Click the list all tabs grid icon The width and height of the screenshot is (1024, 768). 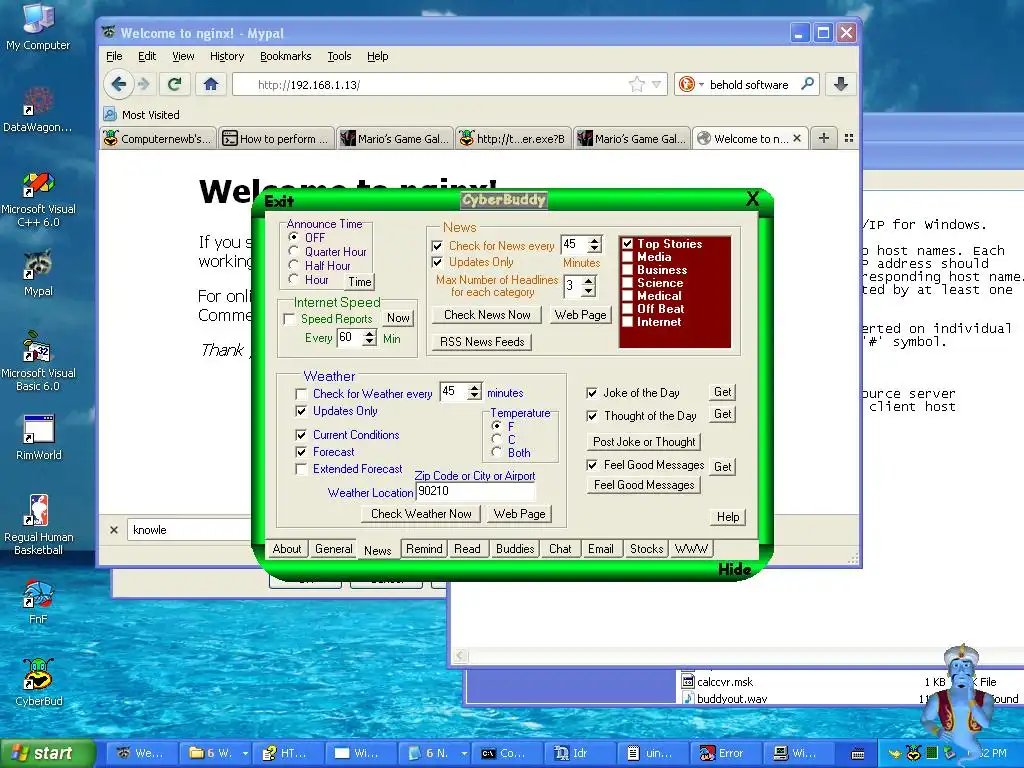point(849,138)
